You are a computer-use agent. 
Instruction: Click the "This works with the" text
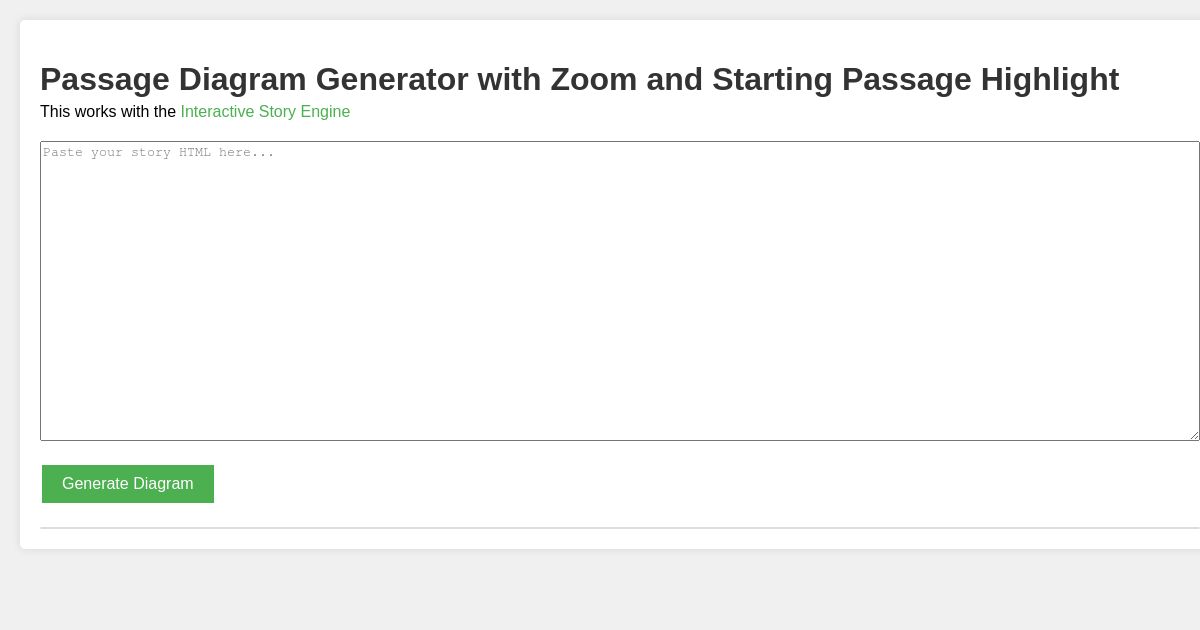tap(108, 112)
